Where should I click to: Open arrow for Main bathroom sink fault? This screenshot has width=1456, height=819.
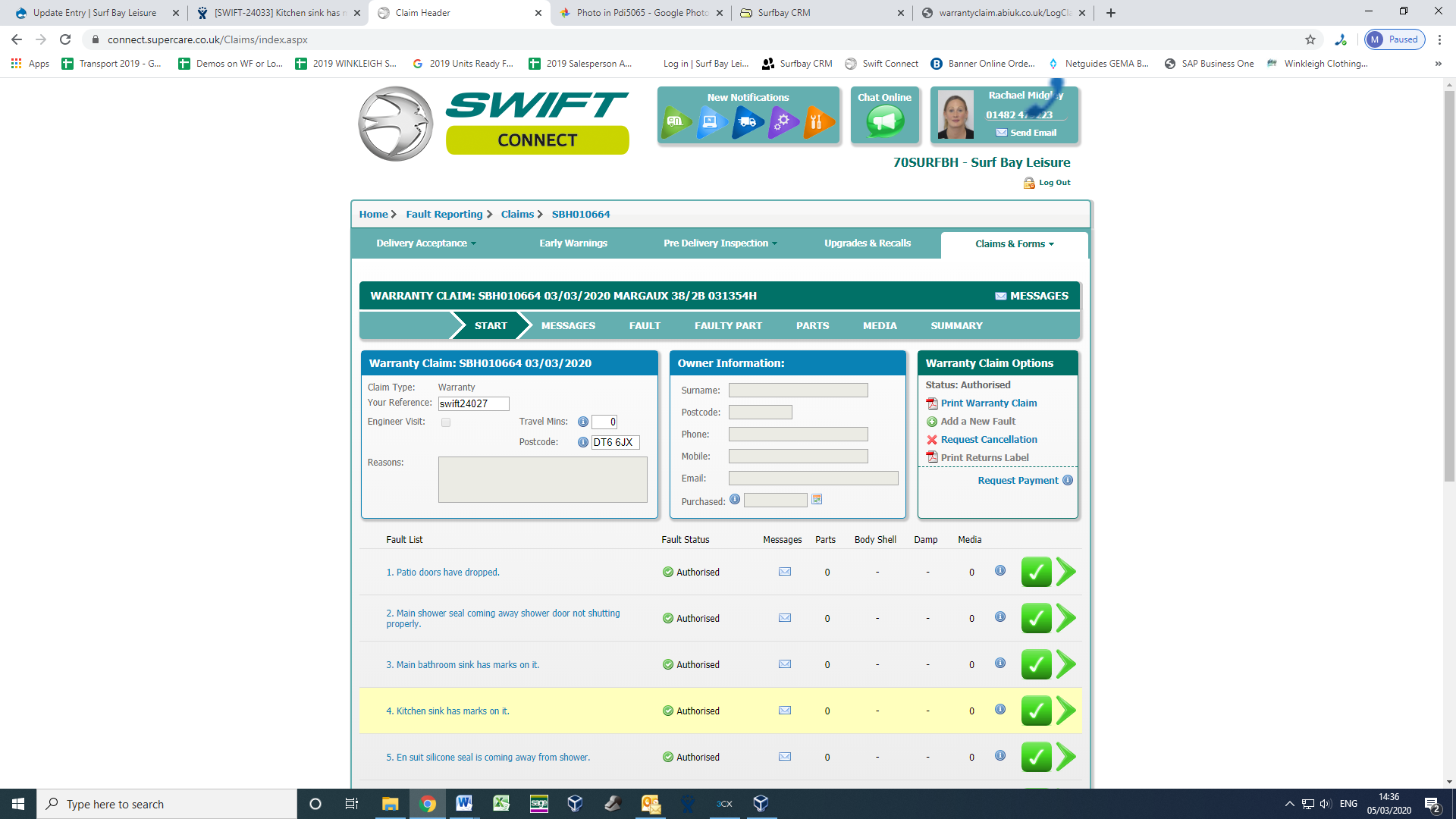[x=1065, y=664]
